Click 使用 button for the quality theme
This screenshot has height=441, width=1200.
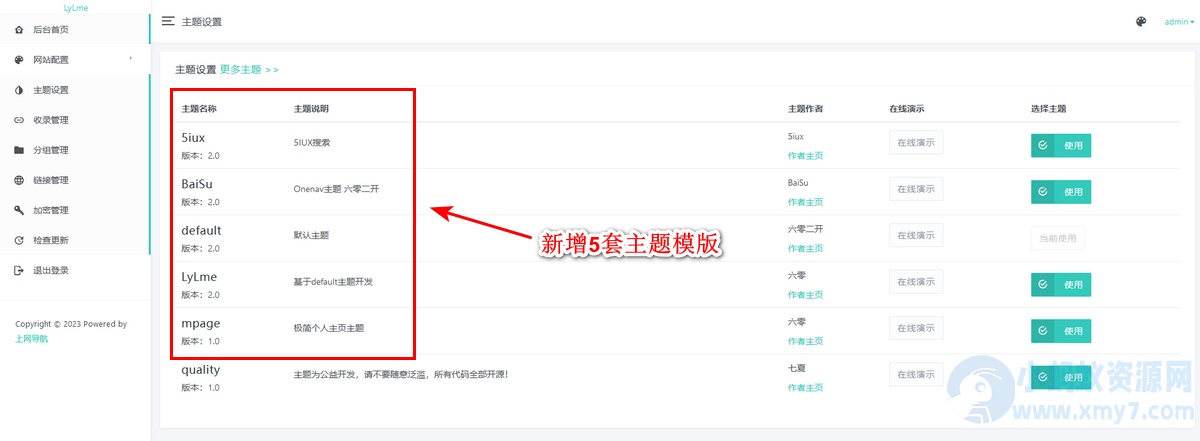click(1061, 377)
